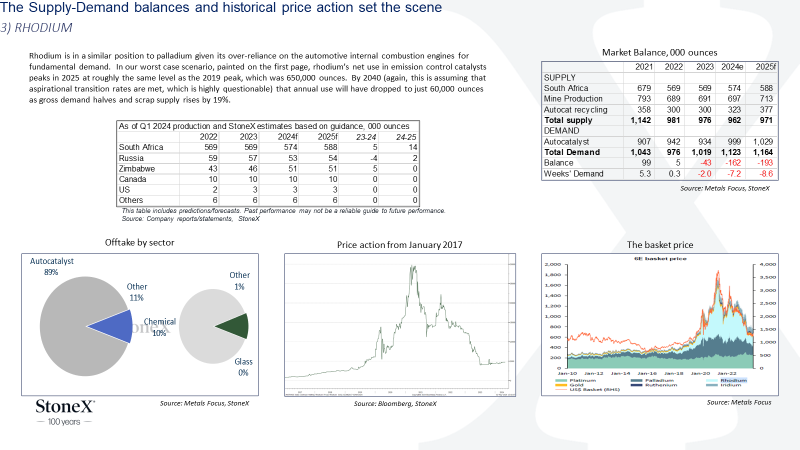
Task: Click Zimbabwe's 2022 value '43'
Action: (213, 169)
